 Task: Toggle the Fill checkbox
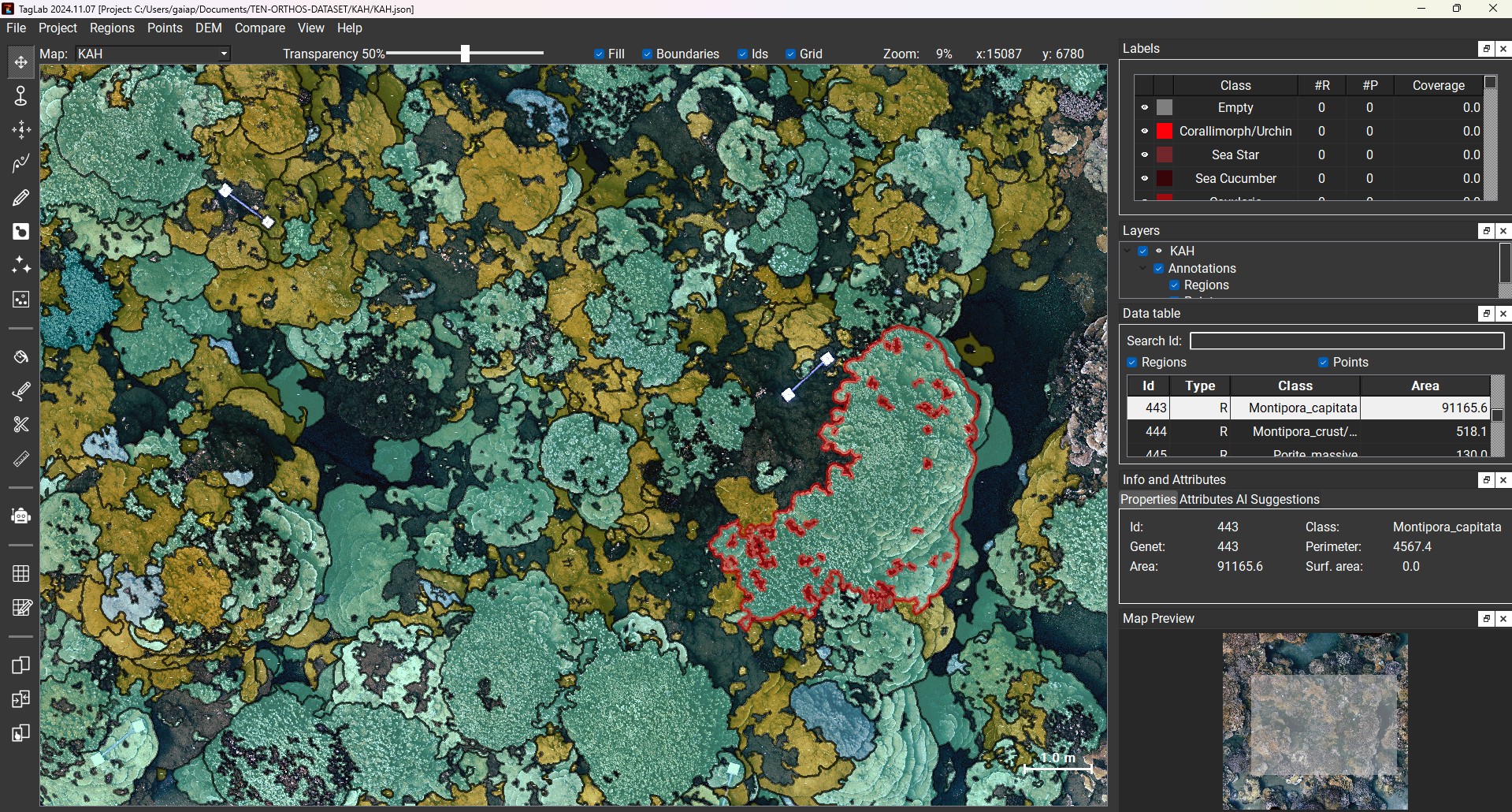tap(600, 54)
